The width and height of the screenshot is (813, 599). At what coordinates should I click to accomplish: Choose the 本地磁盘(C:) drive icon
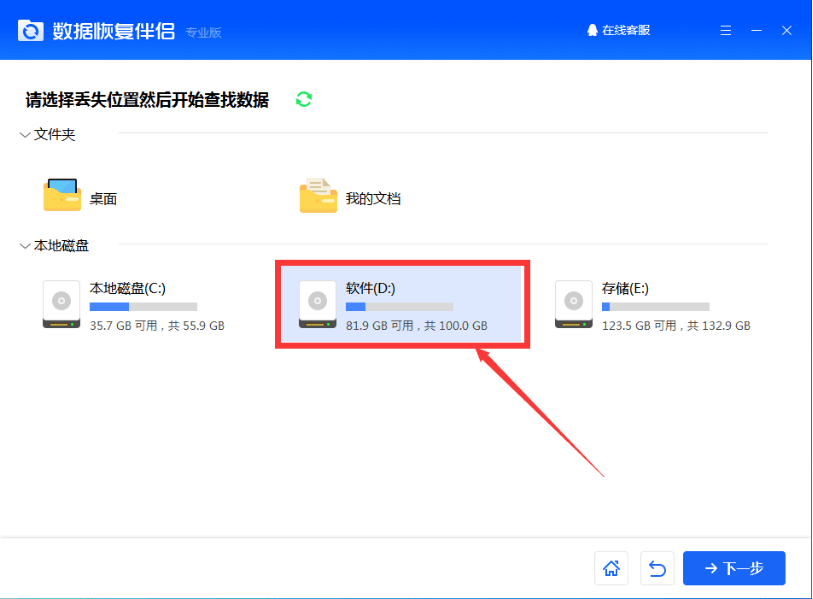pos(62,304)
